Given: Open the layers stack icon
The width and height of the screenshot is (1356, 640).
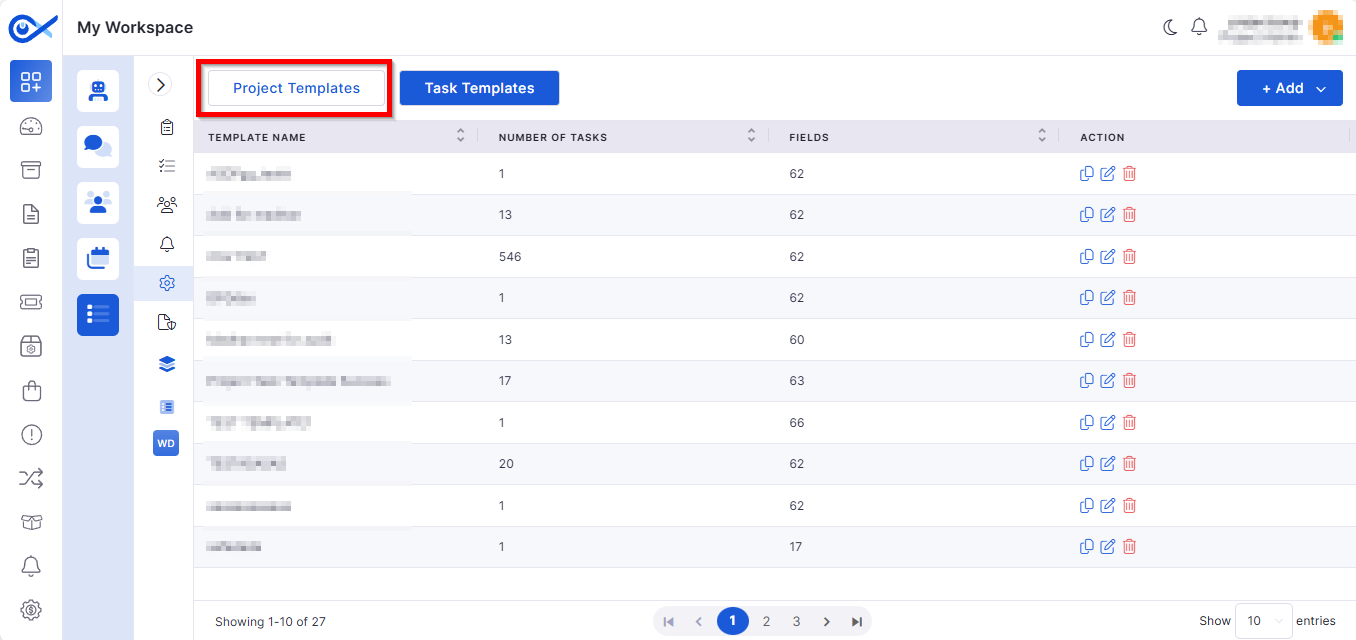Looking at the screenshot, I should [167, 364].
